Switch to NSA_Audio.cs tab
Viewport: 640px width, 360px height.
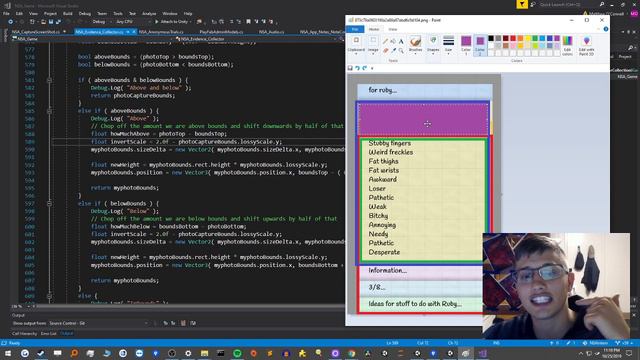[271, 32]
